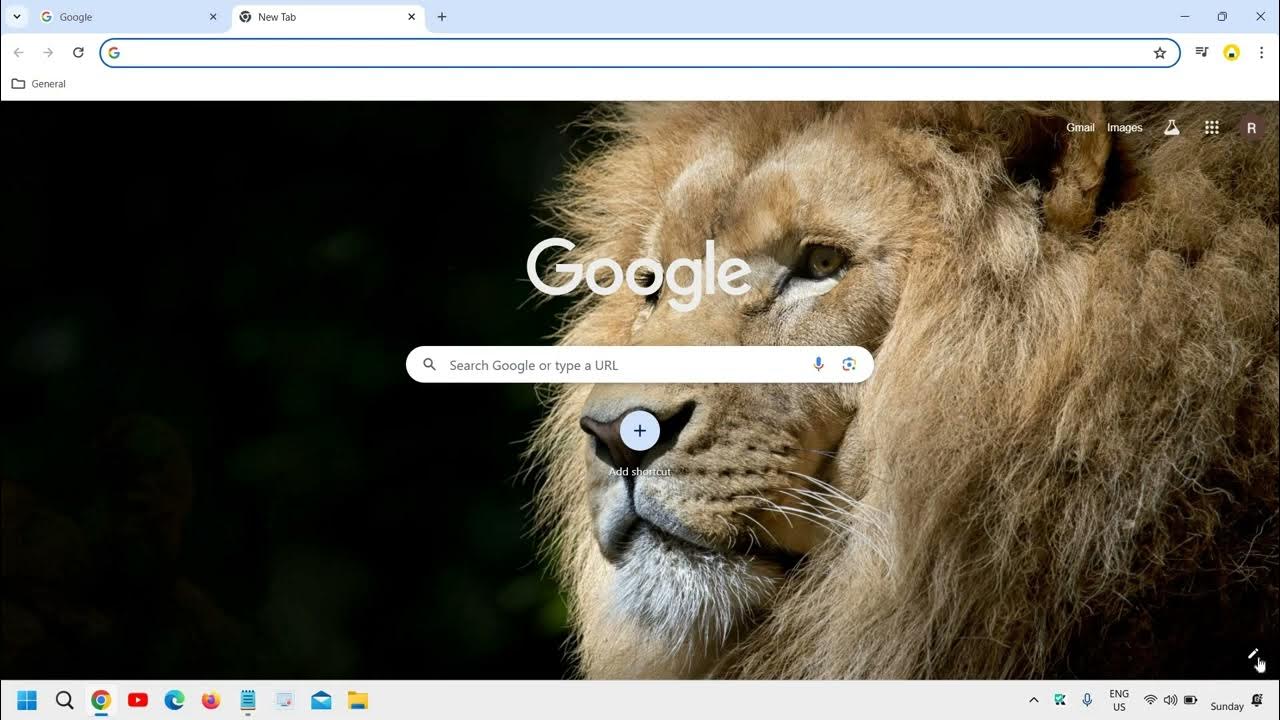Show hidden system tray icons
1280x720 pixels.
1033,700
